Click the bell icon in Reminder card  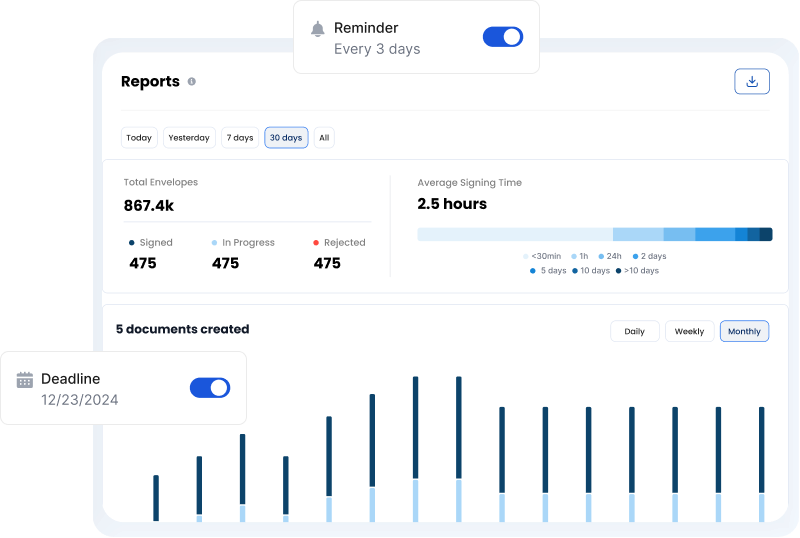pos(318,29)
